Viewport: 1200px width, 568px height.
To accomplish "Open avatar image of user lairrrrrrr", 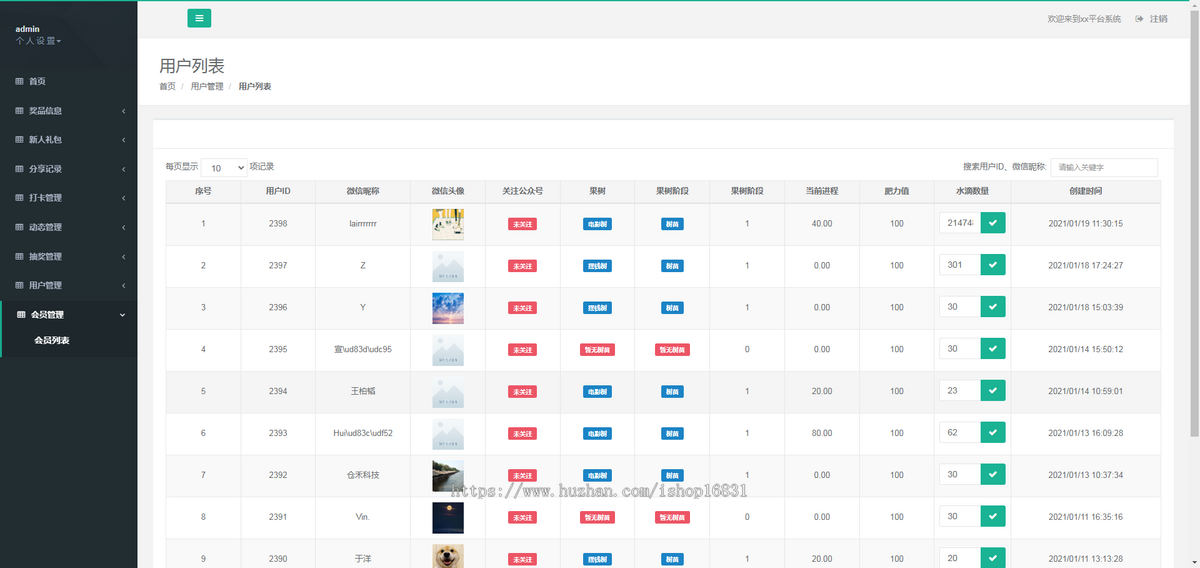I will click(448, 224).
